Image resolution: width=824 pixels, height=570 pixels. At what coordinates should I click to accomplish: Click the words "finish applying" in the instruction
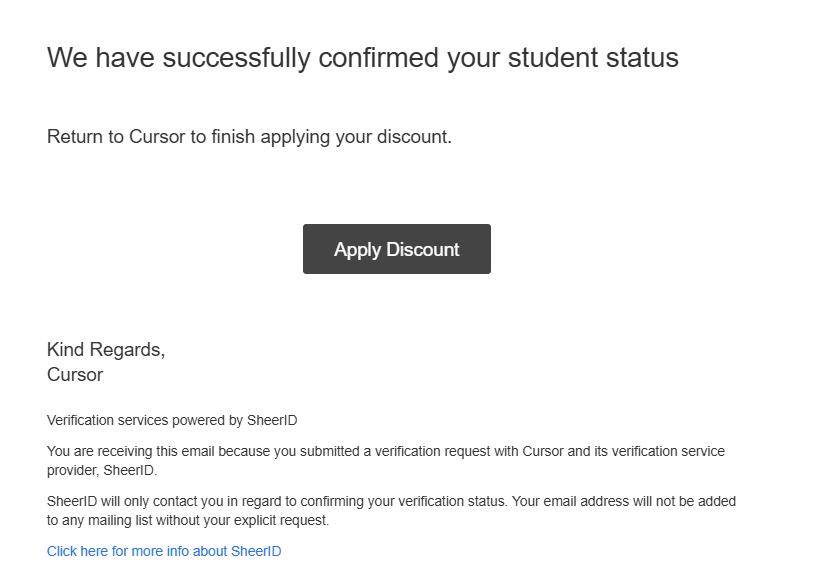click(x=271, y=137)
